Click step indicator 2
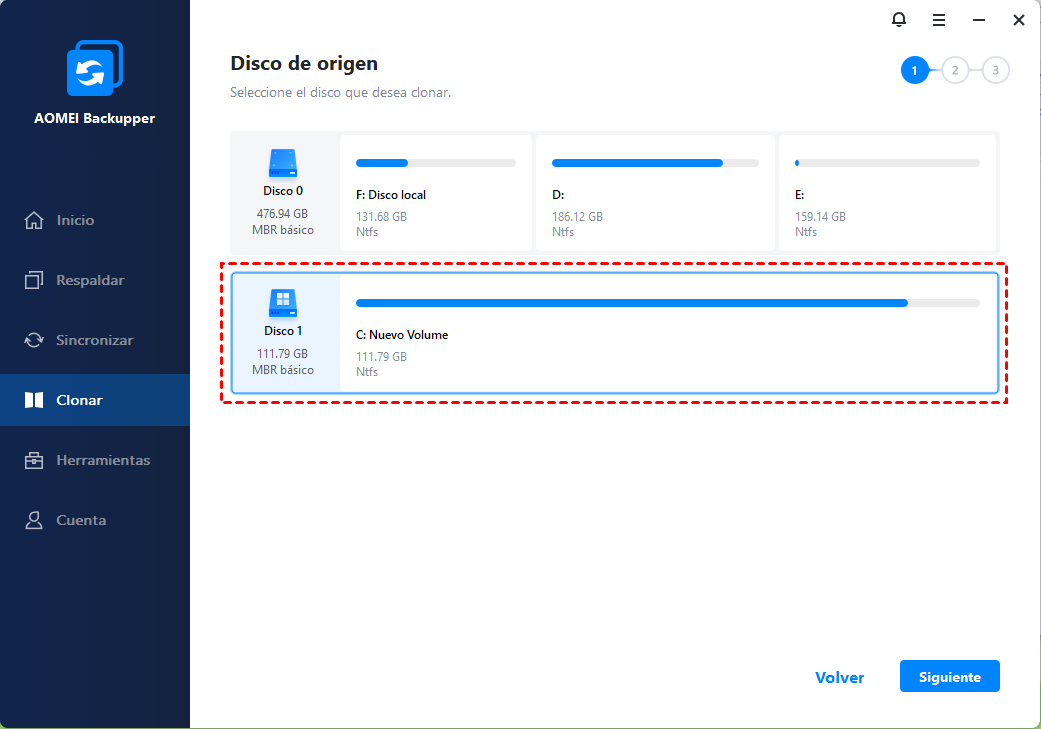 tap(955, 70)
